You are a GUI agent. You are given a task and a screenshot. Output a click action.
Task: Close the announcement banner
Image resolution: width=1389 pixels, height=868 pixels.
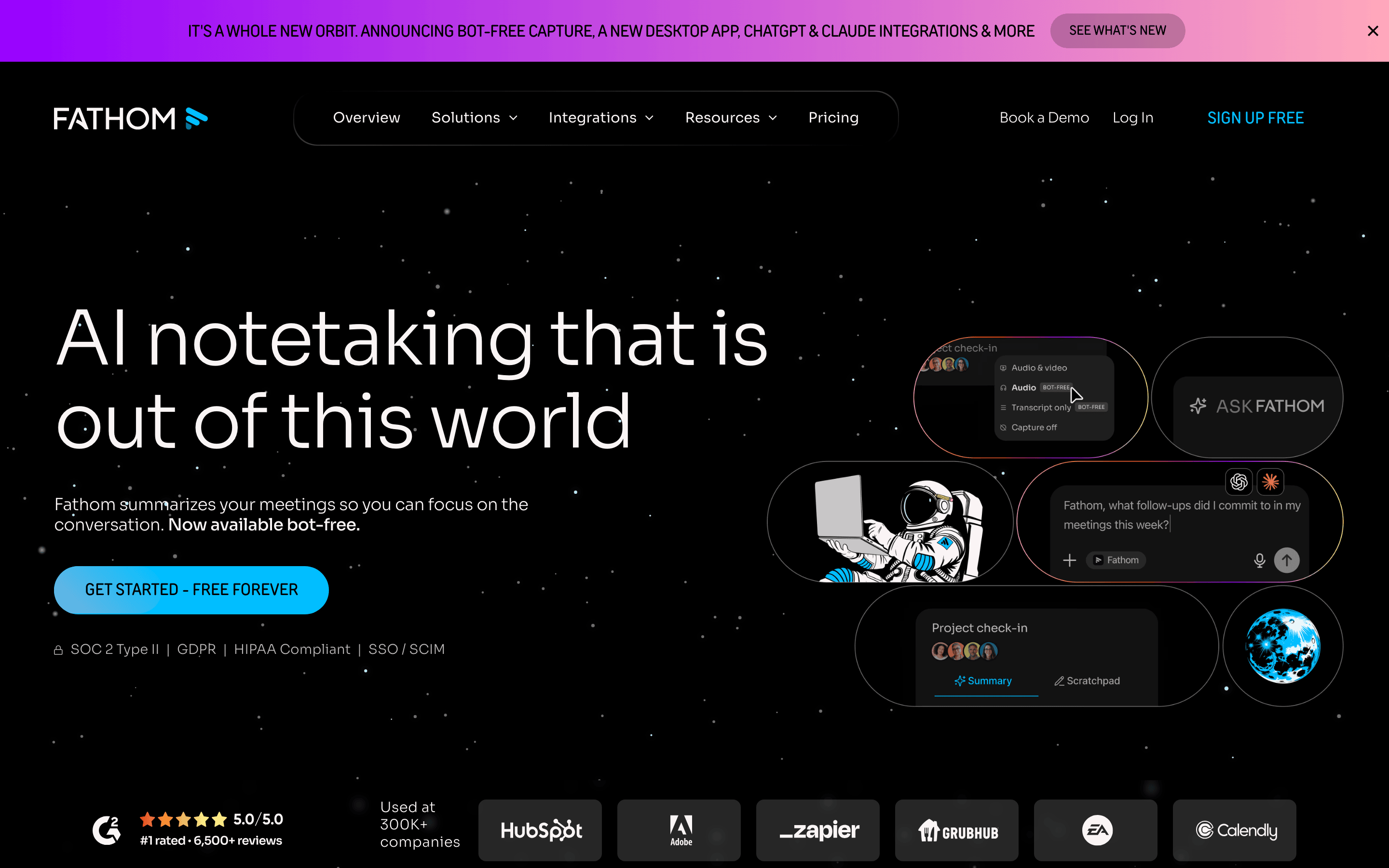point(1372,31)
